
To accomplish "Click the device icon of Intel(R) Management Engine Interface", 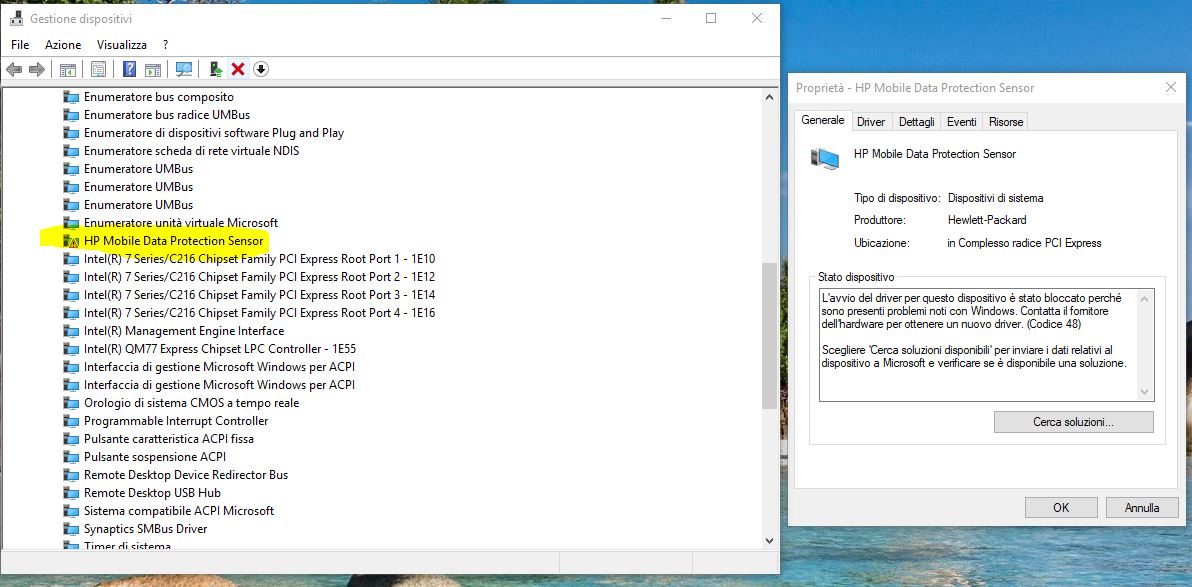I will click(x=71, y=331).
